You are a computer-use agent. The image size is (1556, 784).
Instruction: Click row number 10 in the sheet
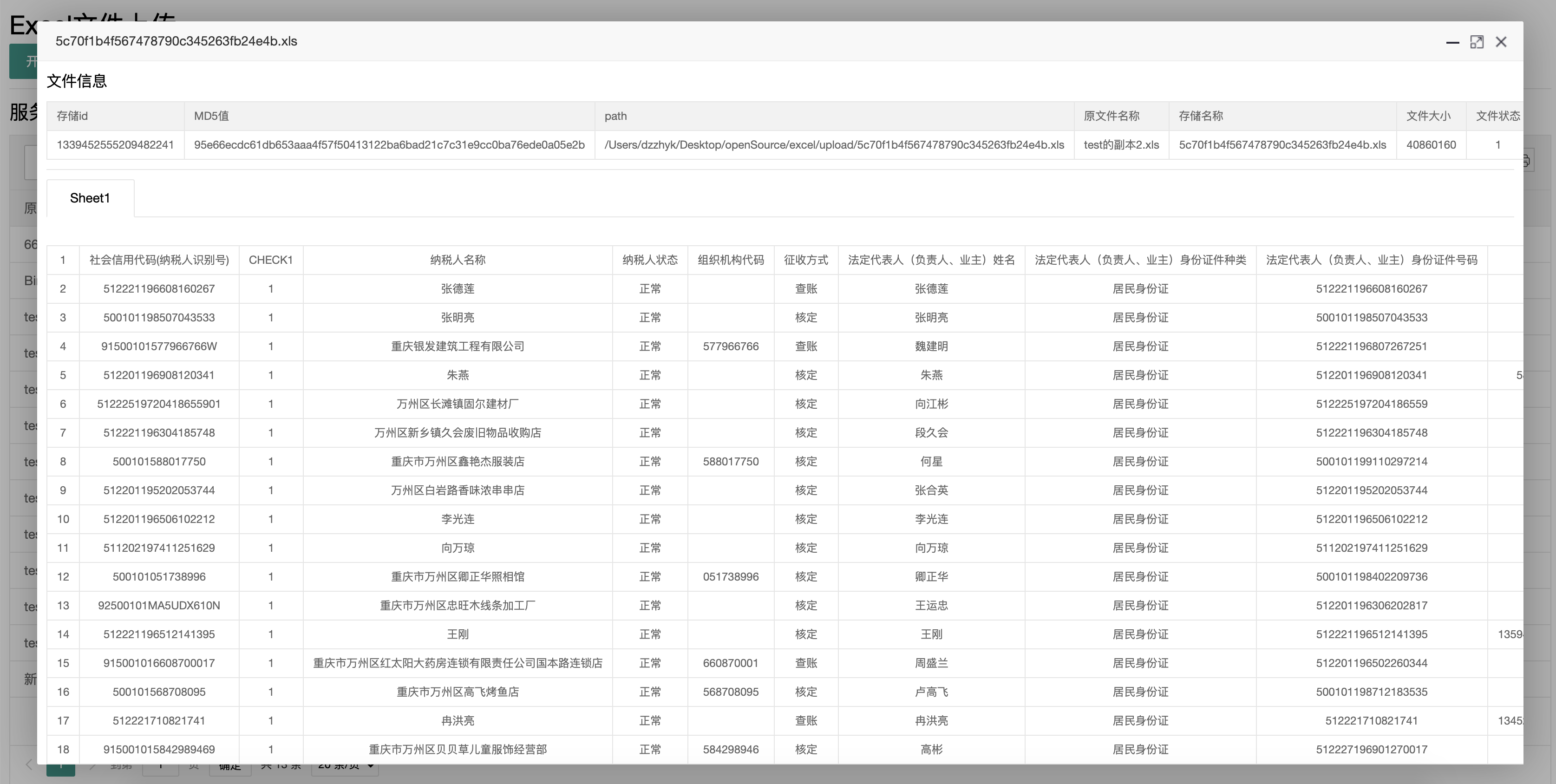click(x=63, y=519)
